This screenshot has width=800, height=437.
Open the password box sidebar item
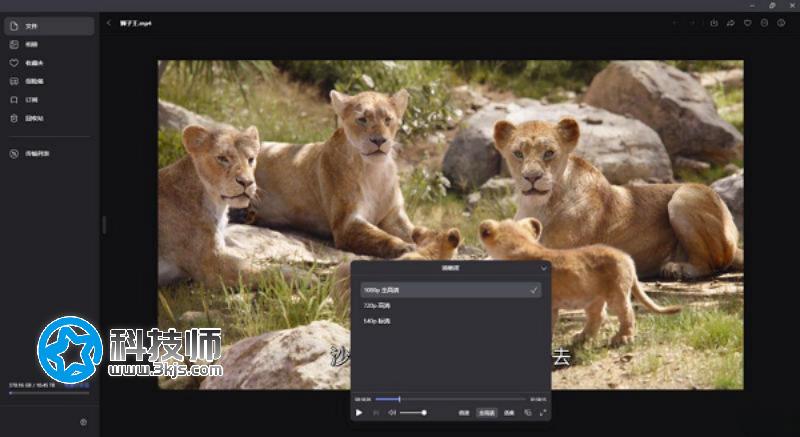[x=49, y=81]
